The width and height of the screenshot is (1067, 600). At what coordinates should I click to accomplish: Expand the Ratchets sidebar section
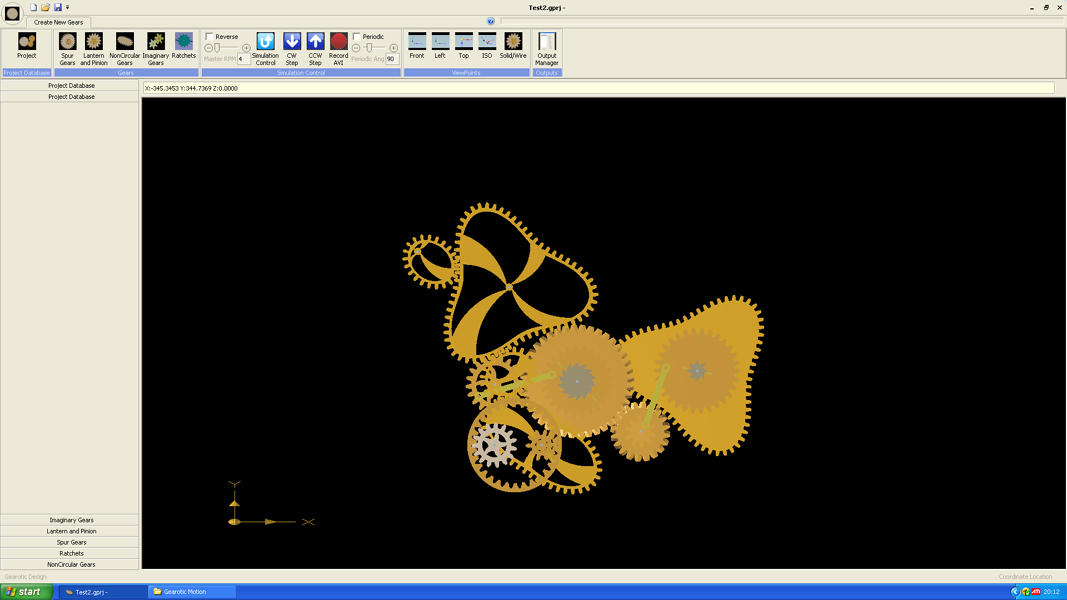[71, 553]
